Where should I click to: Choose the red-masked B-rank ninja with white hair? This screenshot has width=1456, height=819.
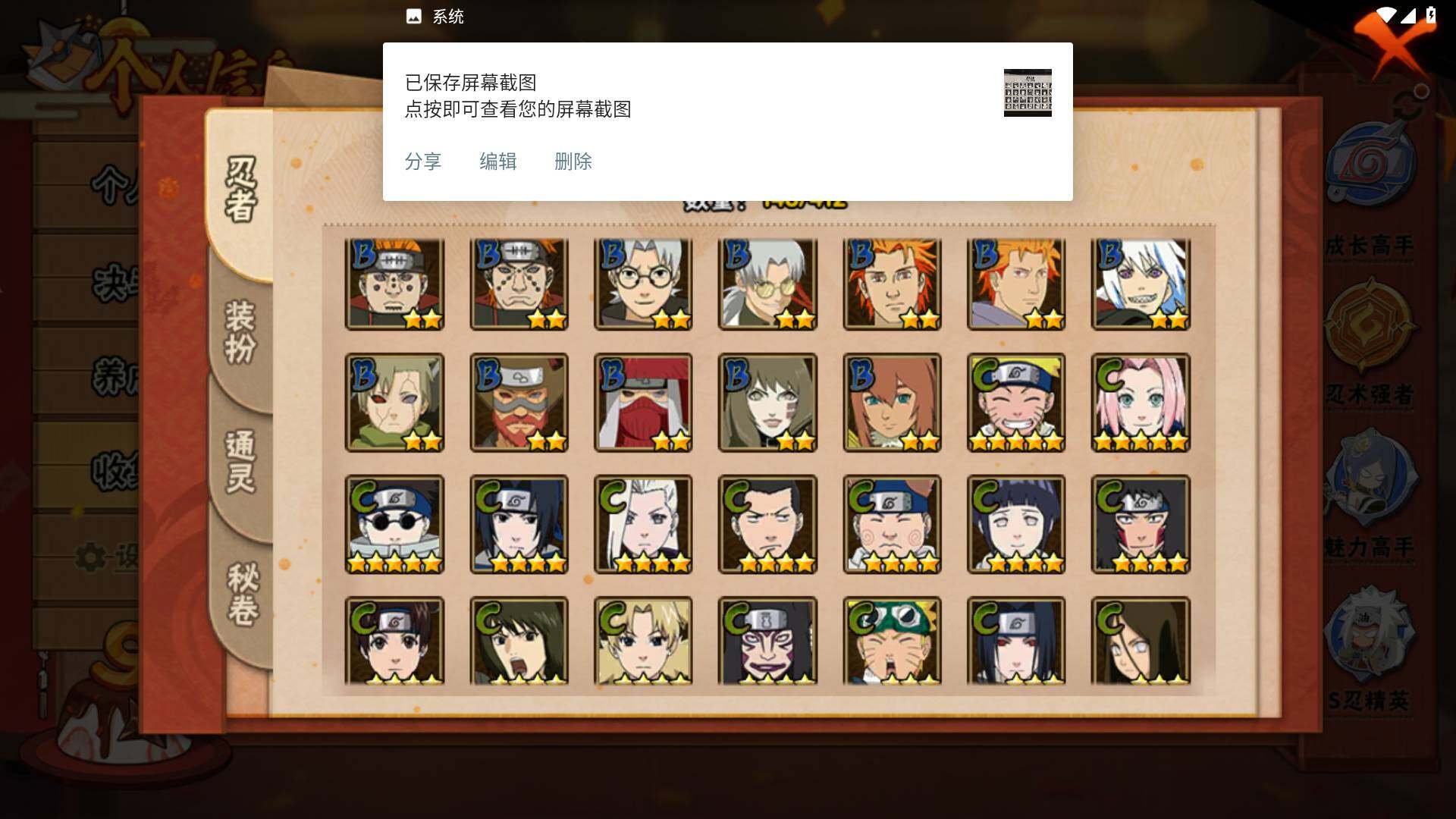tap(643, 403)
